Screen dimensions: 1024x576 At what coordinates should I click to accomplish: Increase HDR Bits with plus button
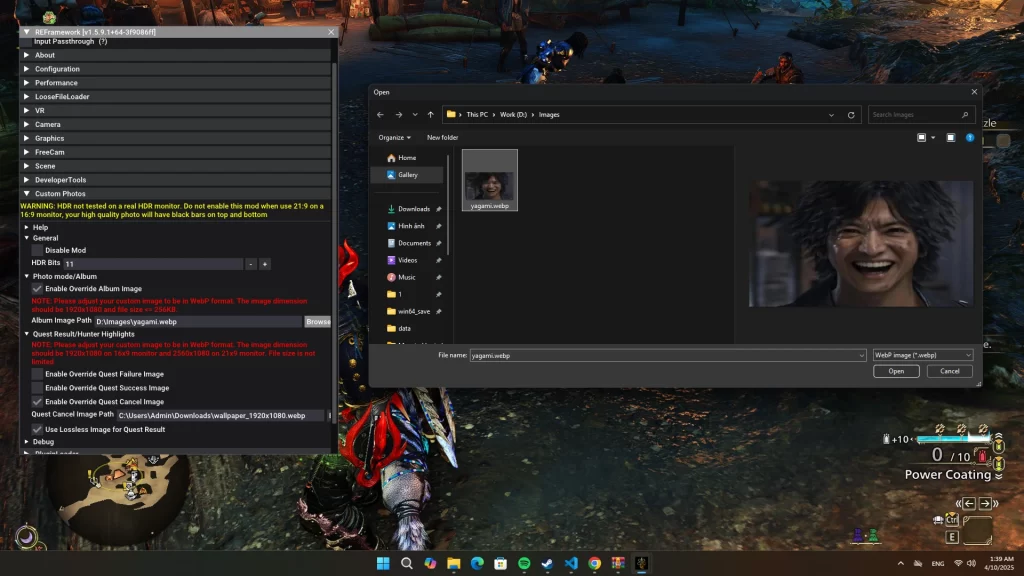click(x=264, y=264)
